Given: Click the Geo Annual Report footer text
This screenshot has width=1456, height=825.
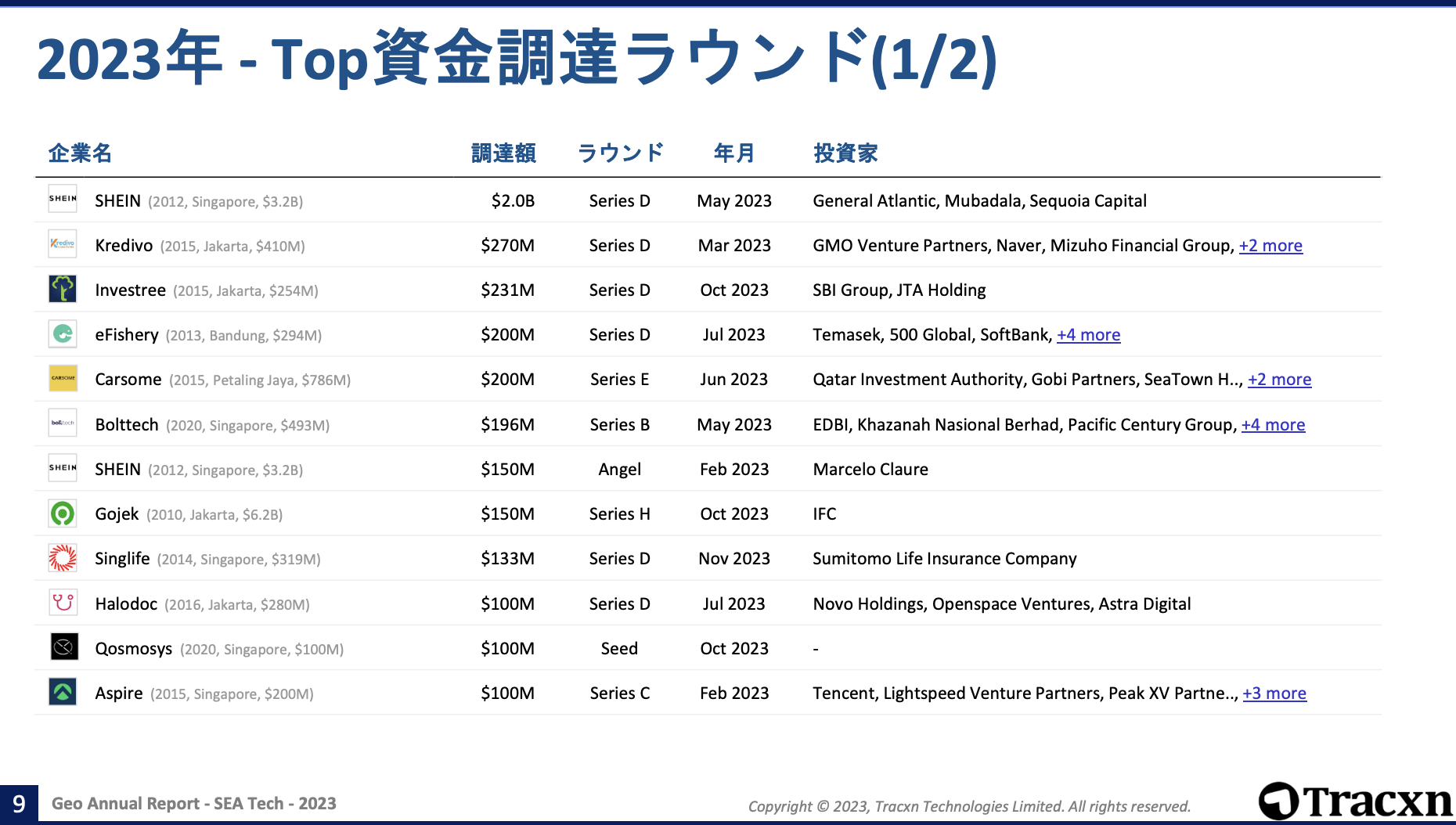Looking at the screenshot, I should point(193,804).
